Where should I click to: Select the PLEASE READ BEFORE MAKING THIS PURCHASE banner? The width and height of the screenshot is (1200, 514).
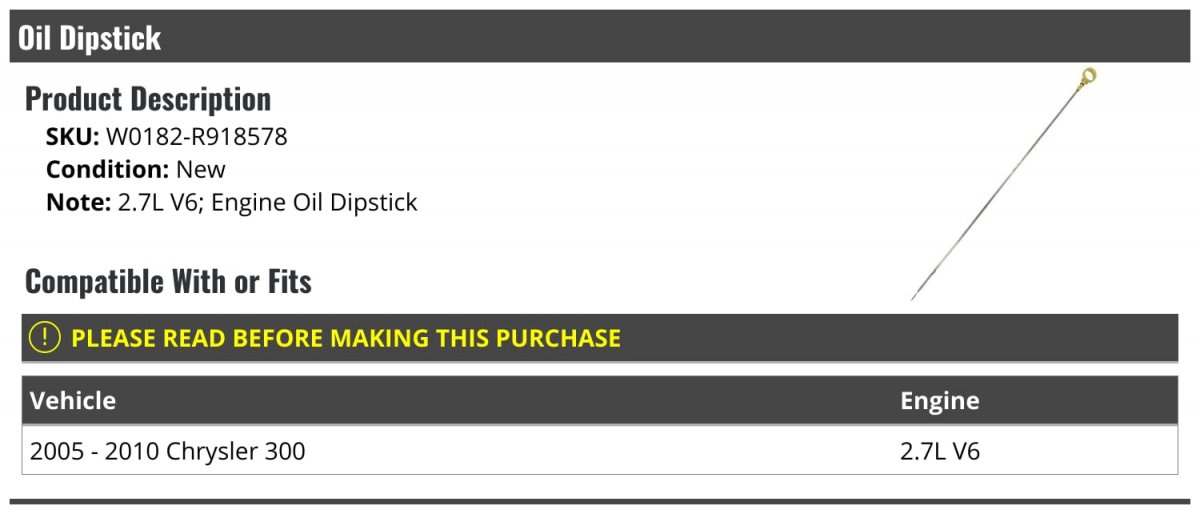(x=600, y=338)
